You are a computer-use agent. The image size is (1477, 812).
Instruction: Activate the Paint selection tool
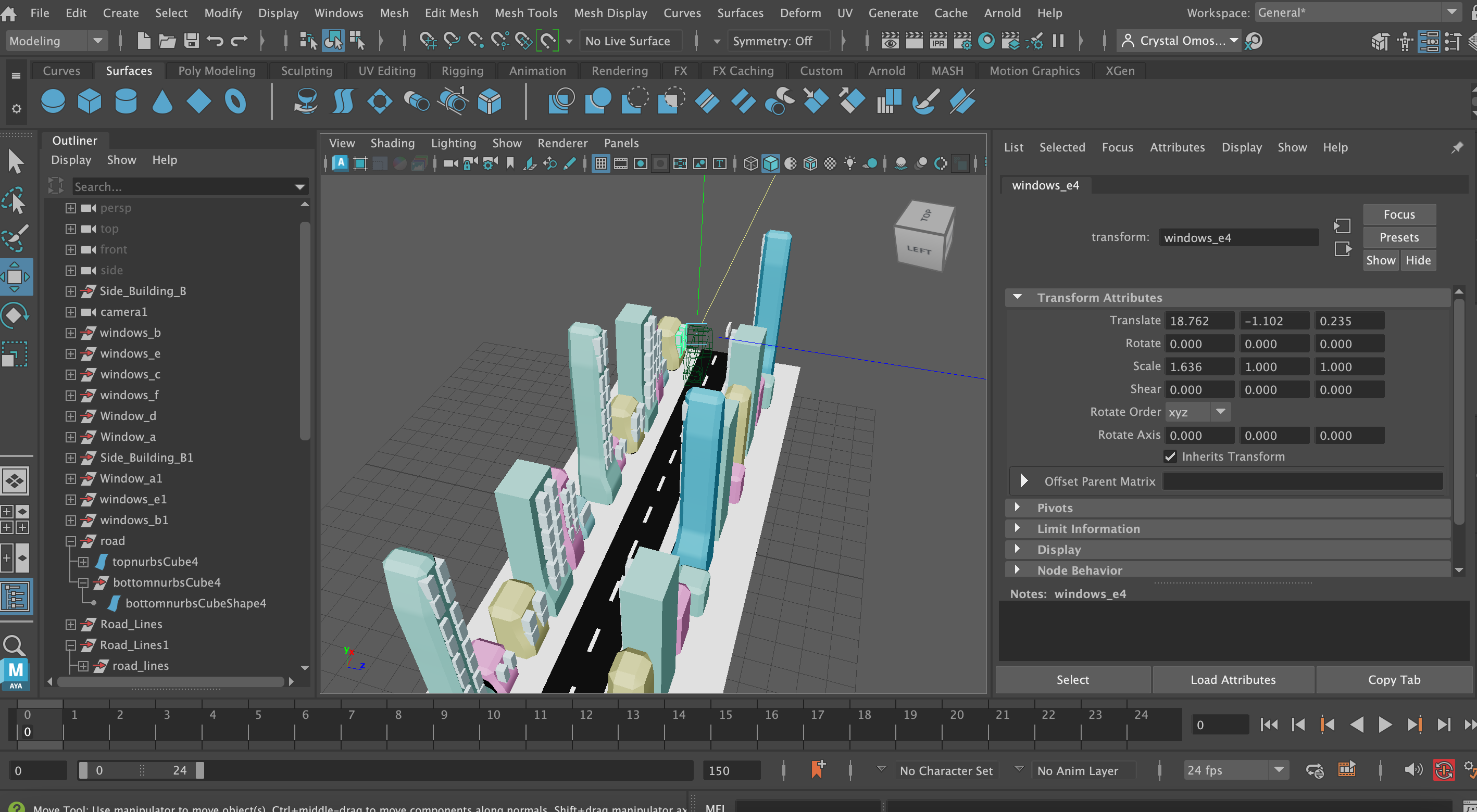[x=16, y=238]
